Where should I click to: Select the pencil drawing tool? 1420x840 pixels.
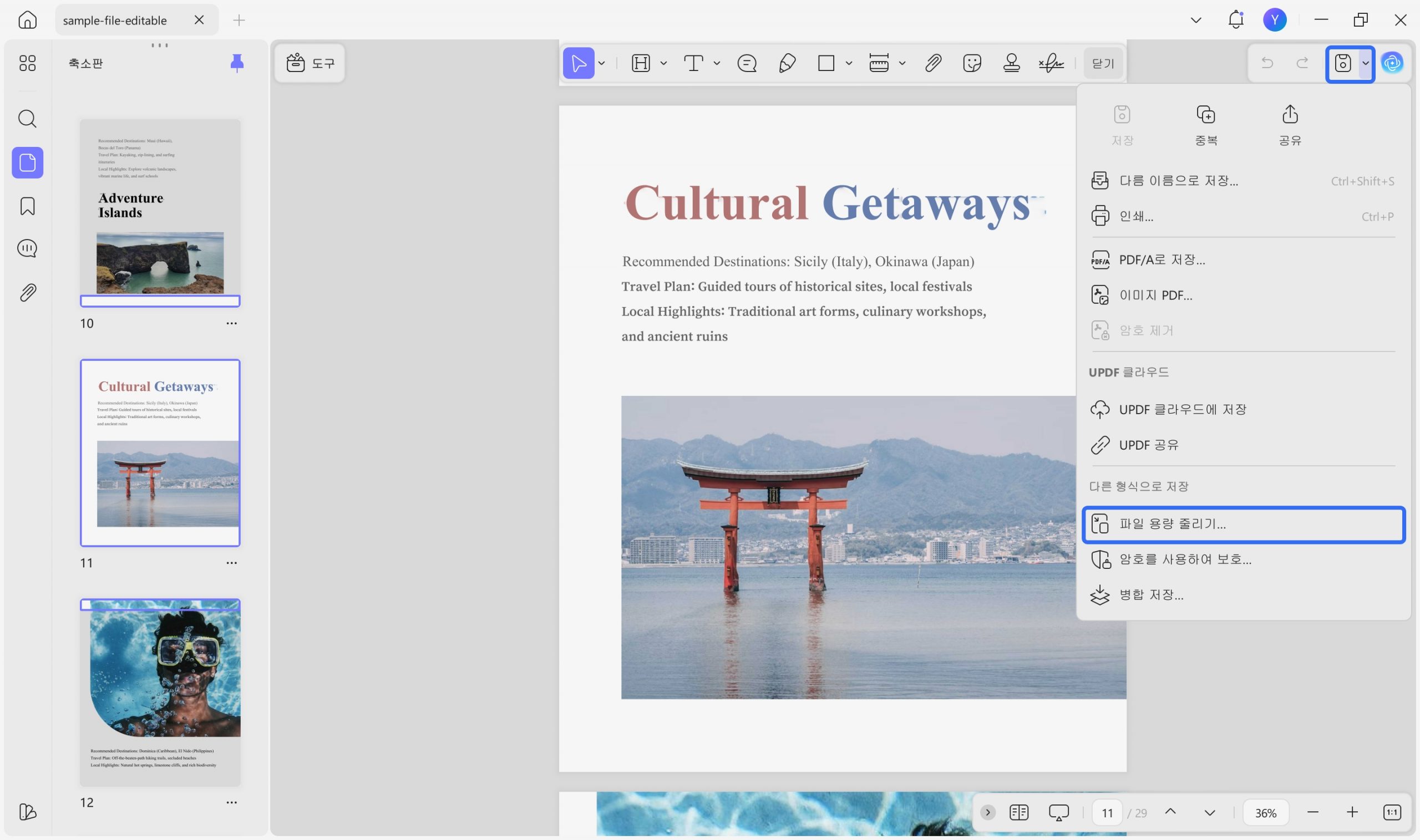(x=787, y=63)
